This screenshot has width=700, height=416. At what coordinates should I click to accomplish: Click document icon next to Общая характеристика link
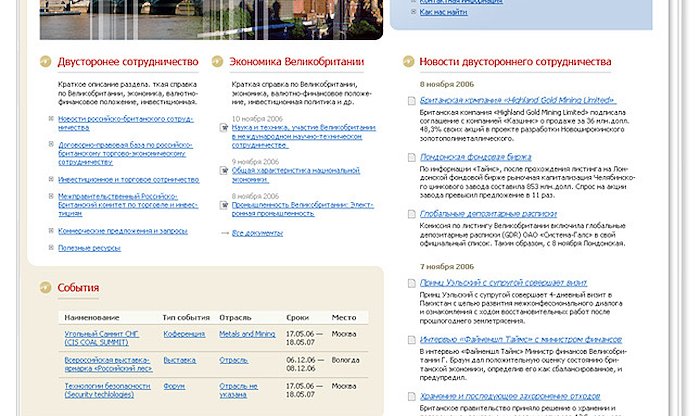(x=224, y=171)
